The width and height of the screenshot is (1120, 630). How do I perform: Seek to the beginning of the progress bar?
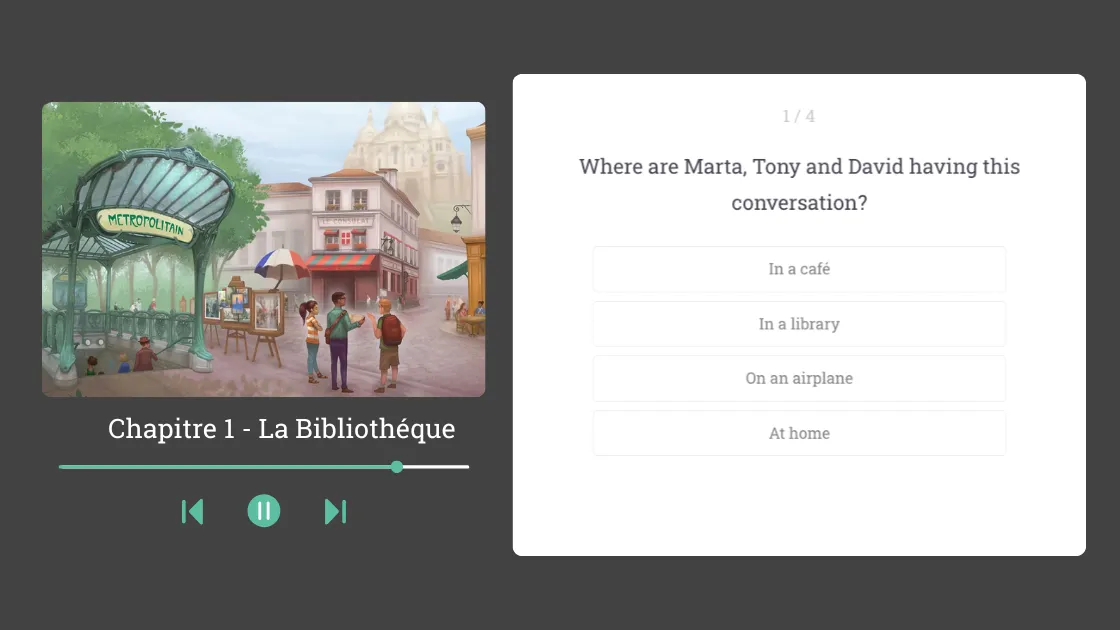point(62,466)
